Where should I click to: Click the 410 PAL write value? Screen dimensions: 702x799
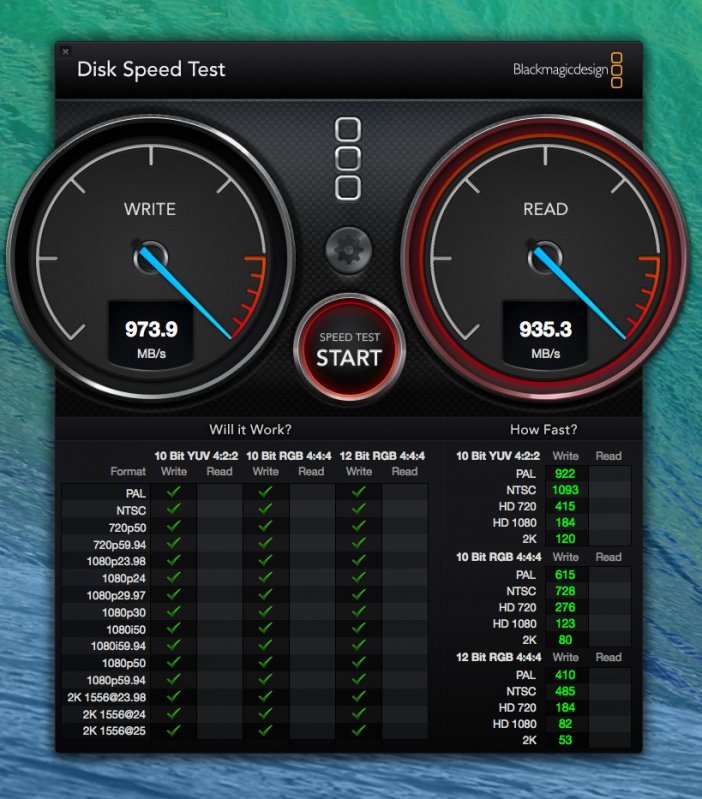(565, 675)
